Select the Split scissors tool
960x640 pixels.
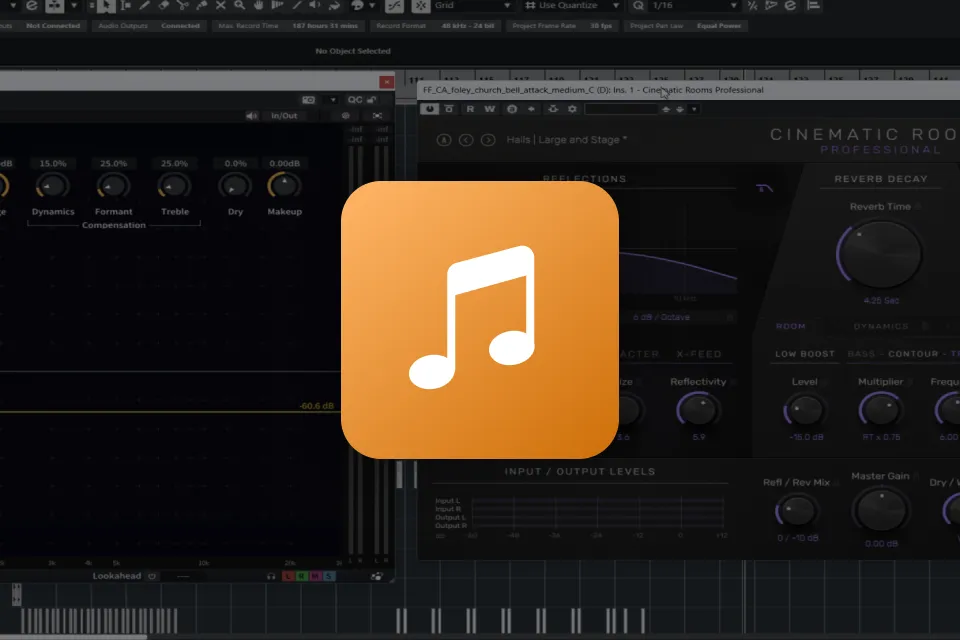(x=182, y=6)
